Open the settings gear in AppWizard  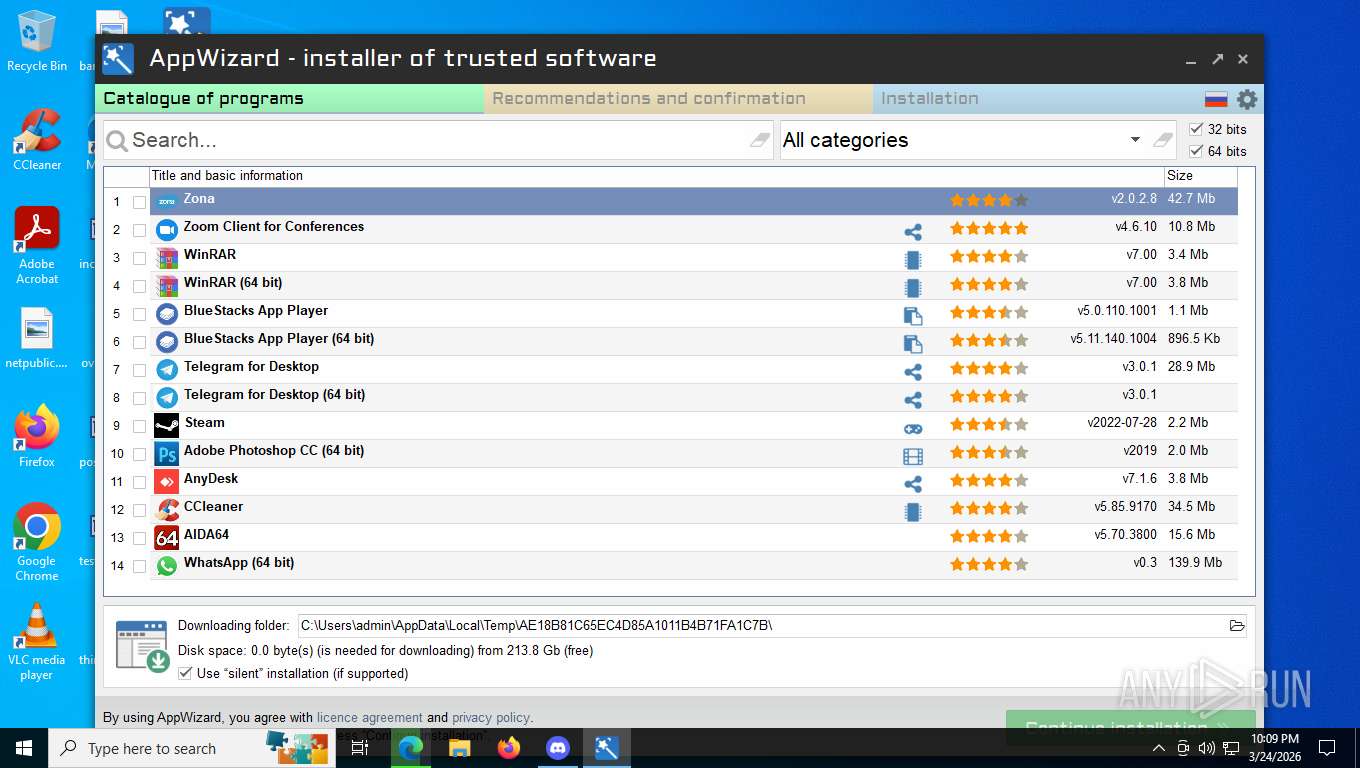click(x=1247, y=99)
